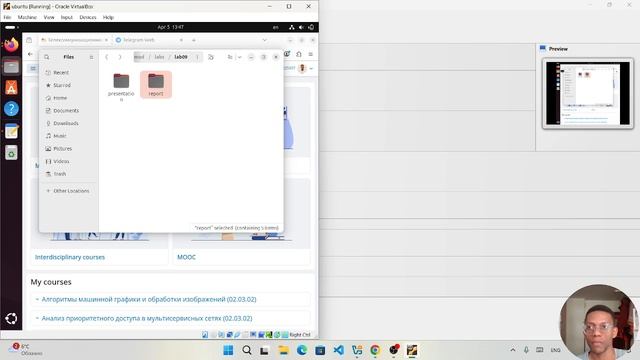The height and width of the screenshot is (360, 640).
Task: Open Visual Studio Code in taskbar
Action: (x=338, y=350)
